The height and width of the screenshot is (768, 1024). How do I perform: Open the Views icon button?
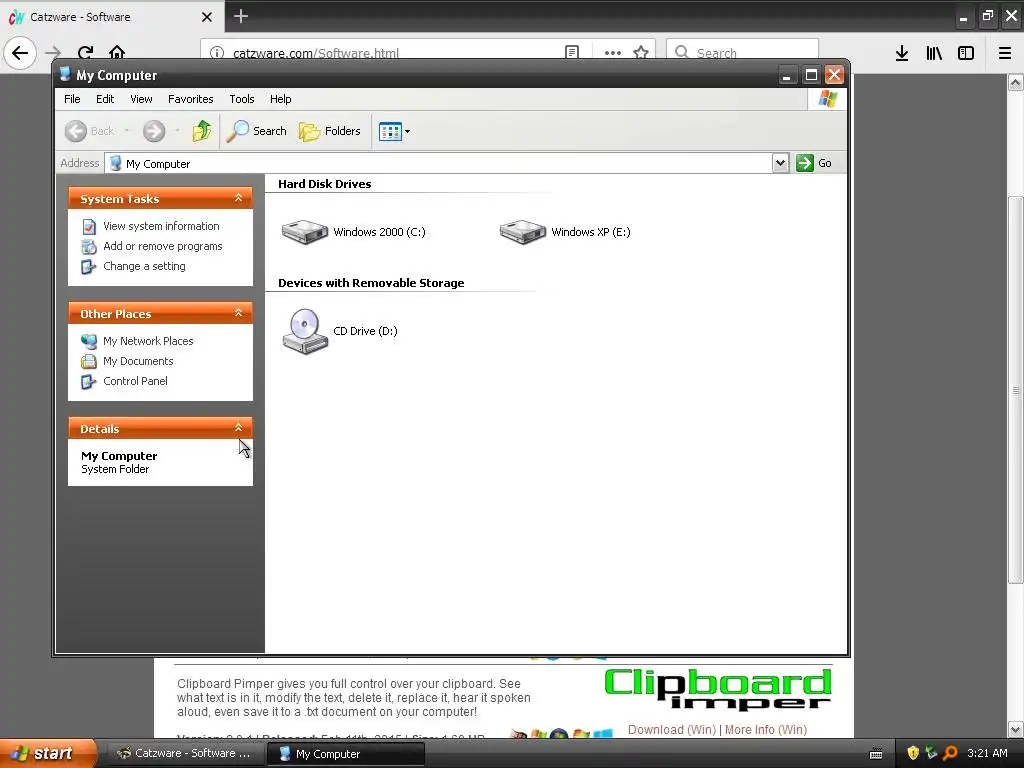[390, 131]
